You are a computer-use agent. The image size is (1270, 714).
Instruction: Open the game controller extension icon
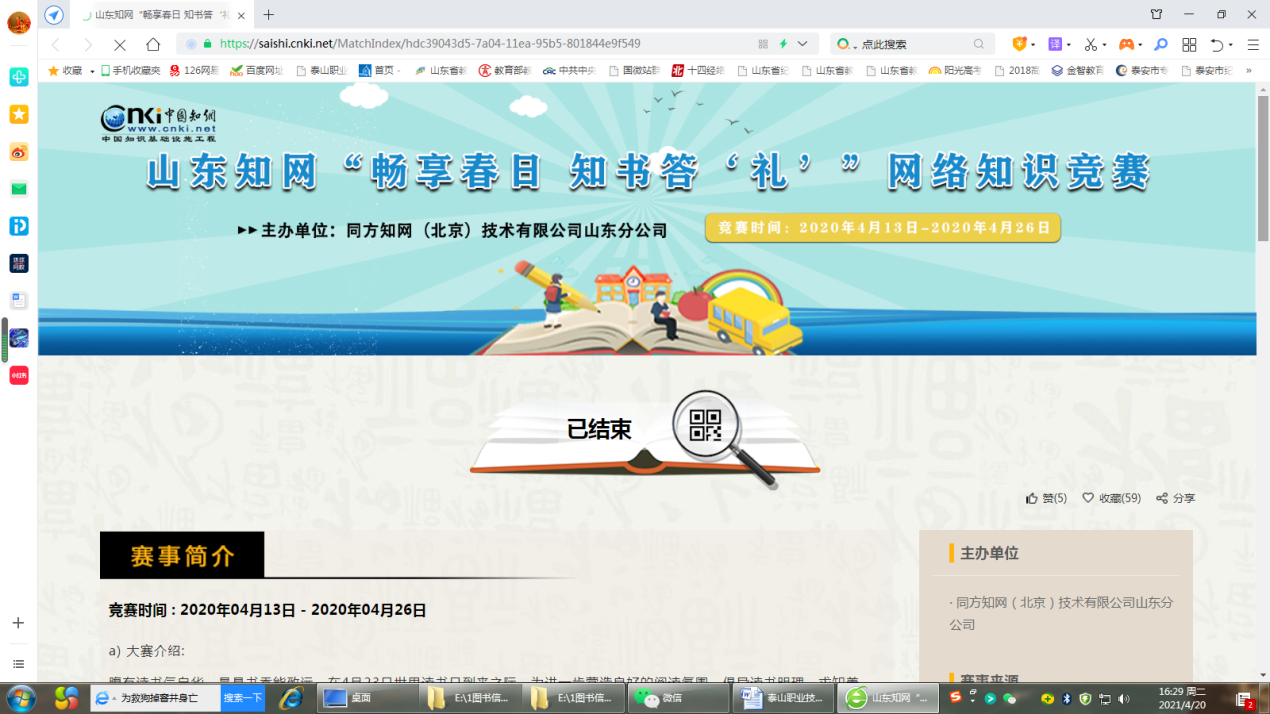tap(1126, 44)
